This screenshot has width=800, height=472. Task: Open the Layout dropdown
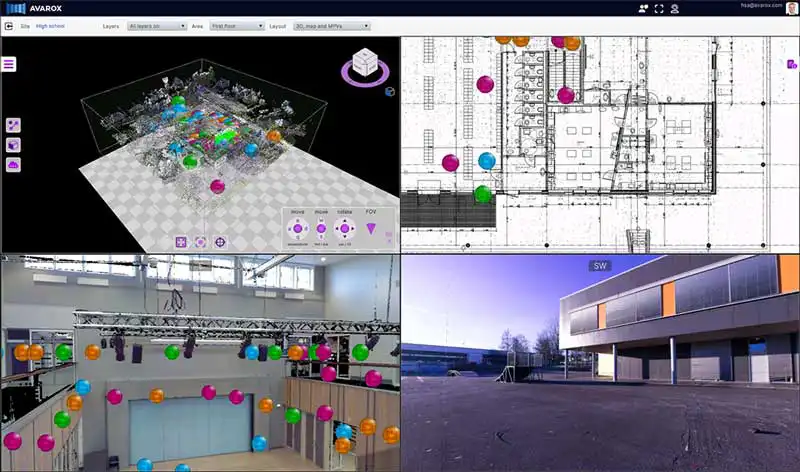pos(332,26)
